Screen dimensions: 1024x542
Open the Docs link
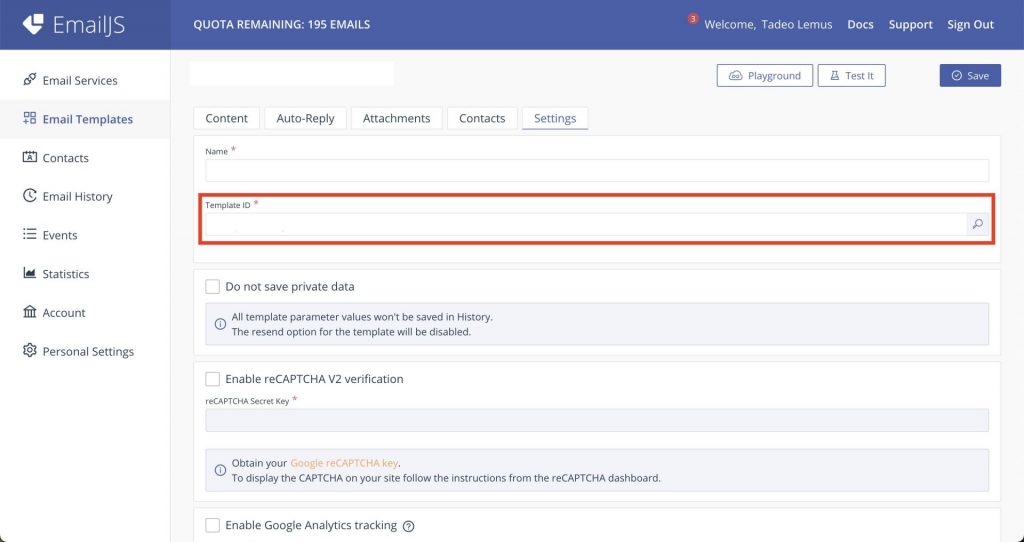pyautogui.click(x=860, y=25)
